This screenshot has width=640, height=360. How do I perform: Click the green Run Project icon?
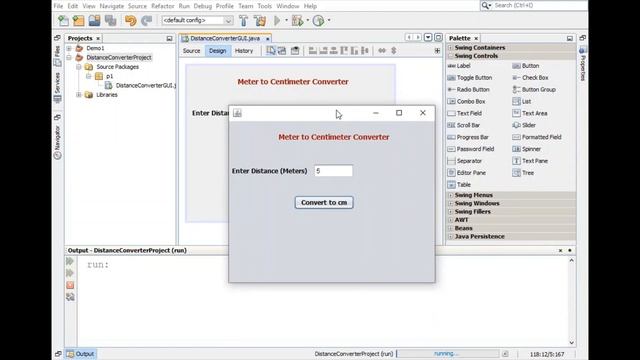click(x=277, y=20)
